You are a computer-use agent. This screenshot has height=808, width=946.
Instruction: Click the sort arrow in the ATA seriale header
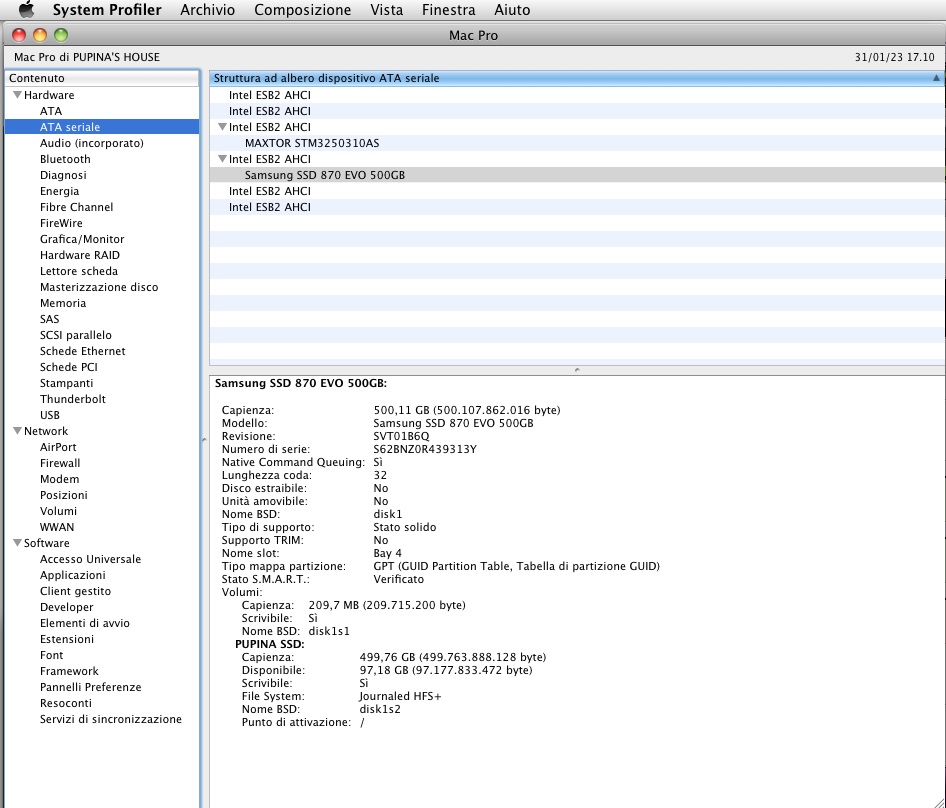tap(936, 78)
